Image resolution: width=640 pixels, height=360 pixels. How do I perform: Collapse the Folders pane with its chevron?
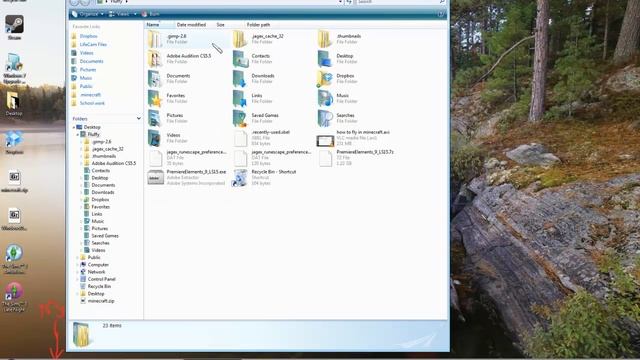[x=138, y=118]
